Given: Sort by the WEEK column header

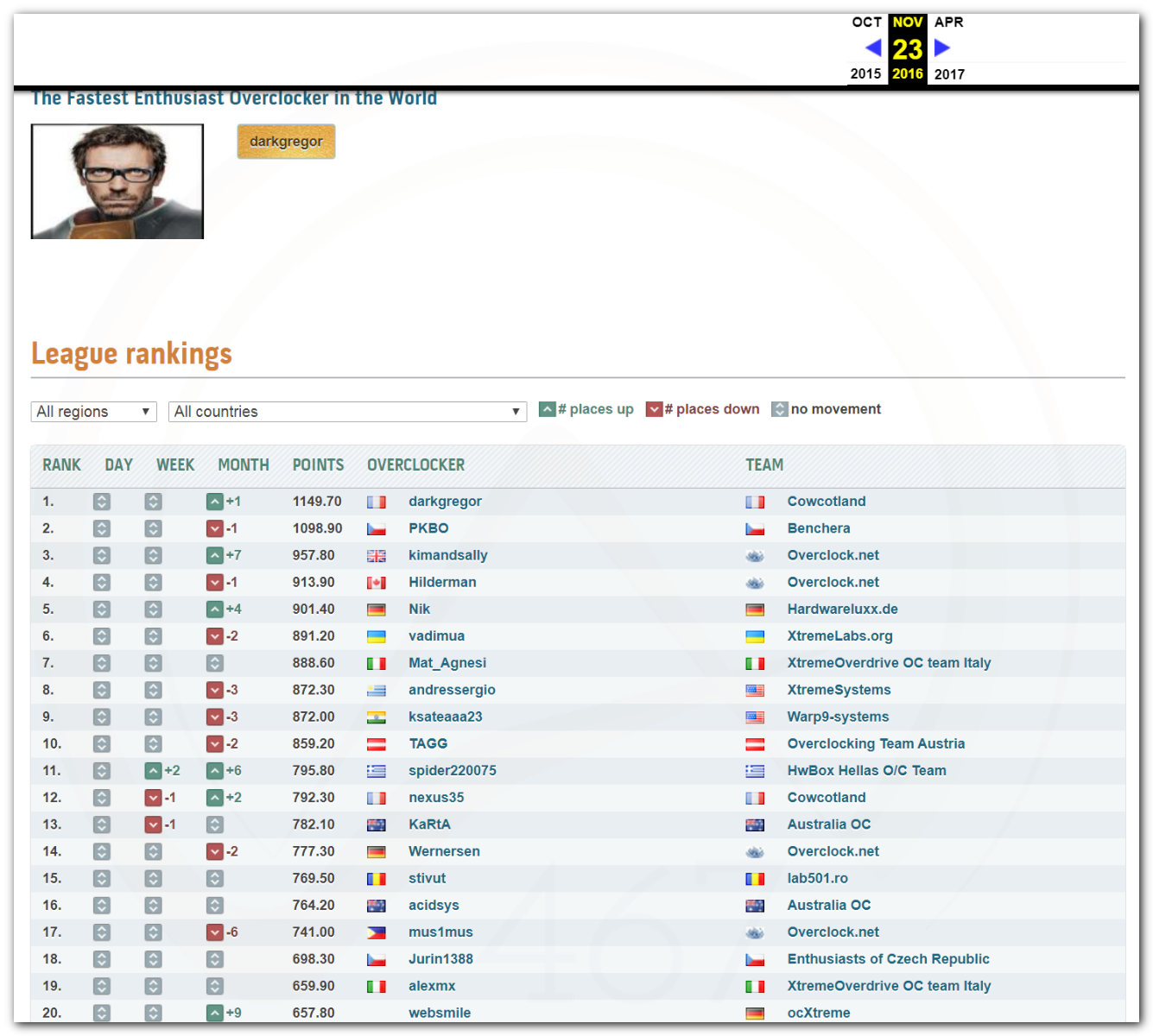Looking at the screenshot, I should pos(175,465).
